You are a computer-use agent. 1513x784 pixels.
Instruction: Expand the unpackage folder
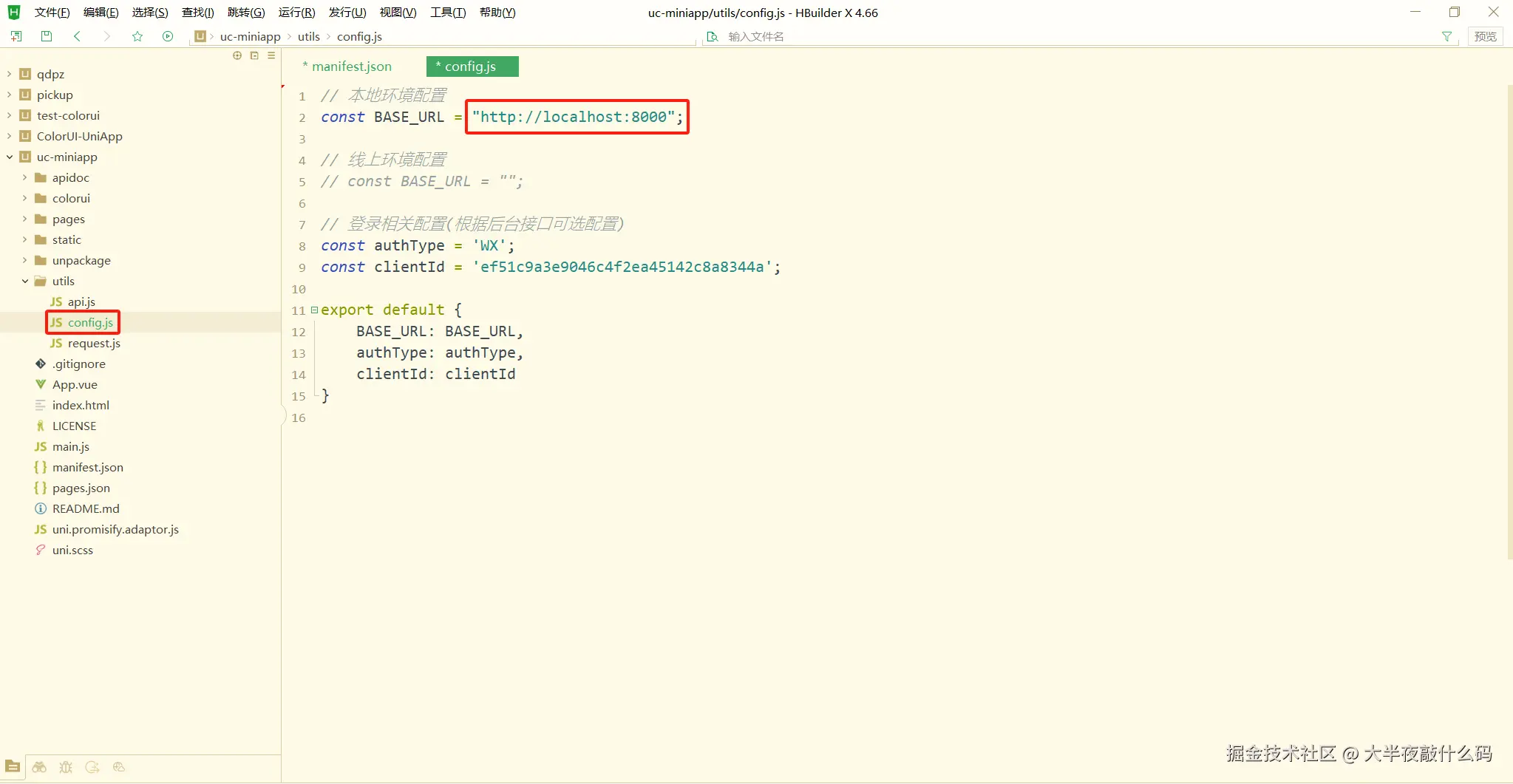click(24, 260)
